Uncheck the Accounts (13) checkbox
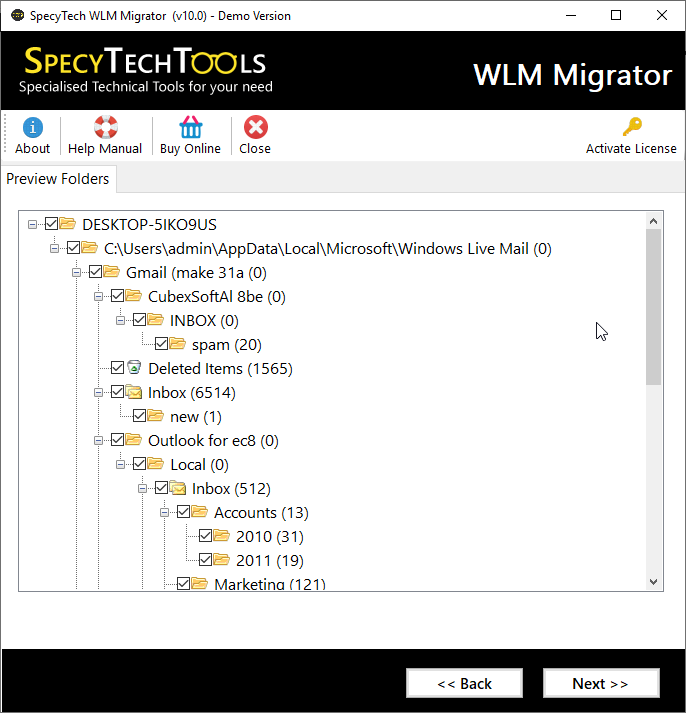 click(183, 512)
